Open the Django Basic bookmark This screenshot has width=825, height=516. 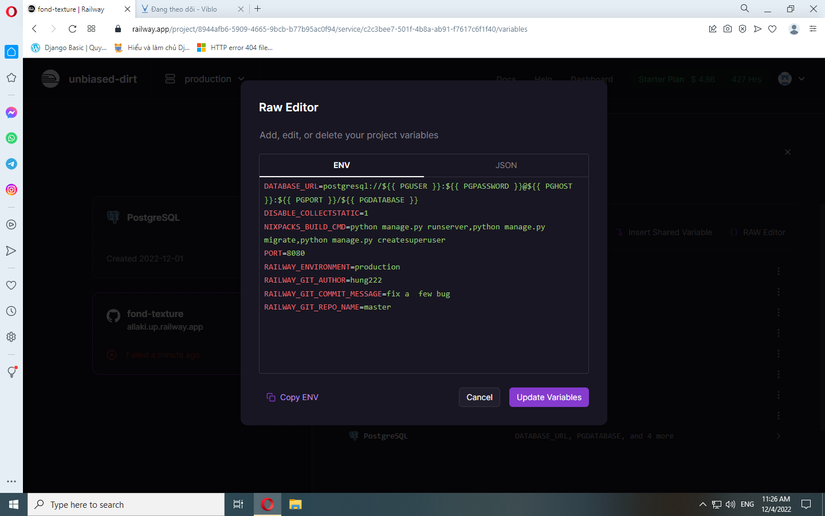coord(69,47)
